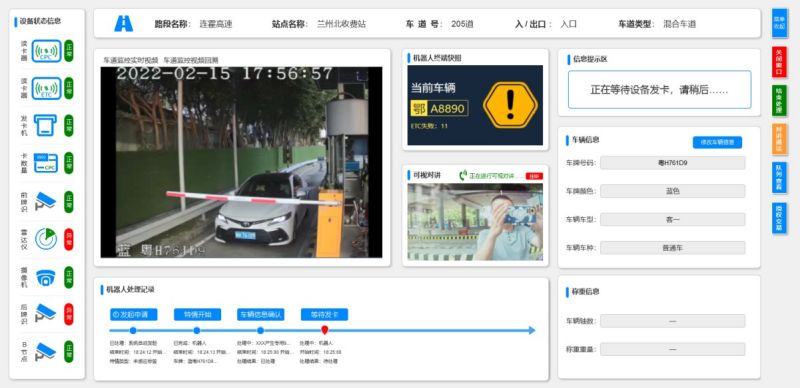800x388 pixels.
Task: Click the video intercom thumbnail feed
Action: point(475,222)
